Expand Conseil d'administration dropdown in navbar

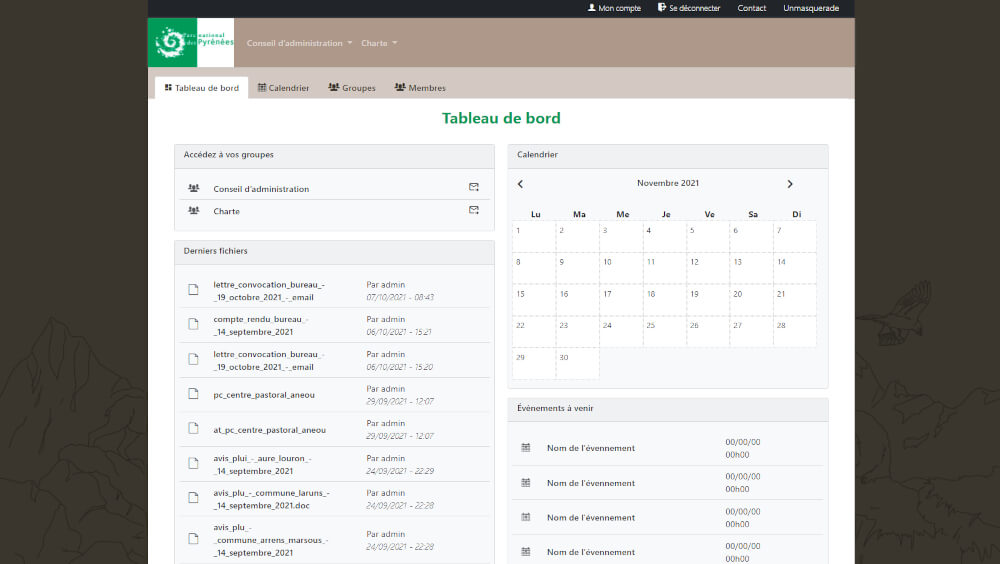point(299,43)
